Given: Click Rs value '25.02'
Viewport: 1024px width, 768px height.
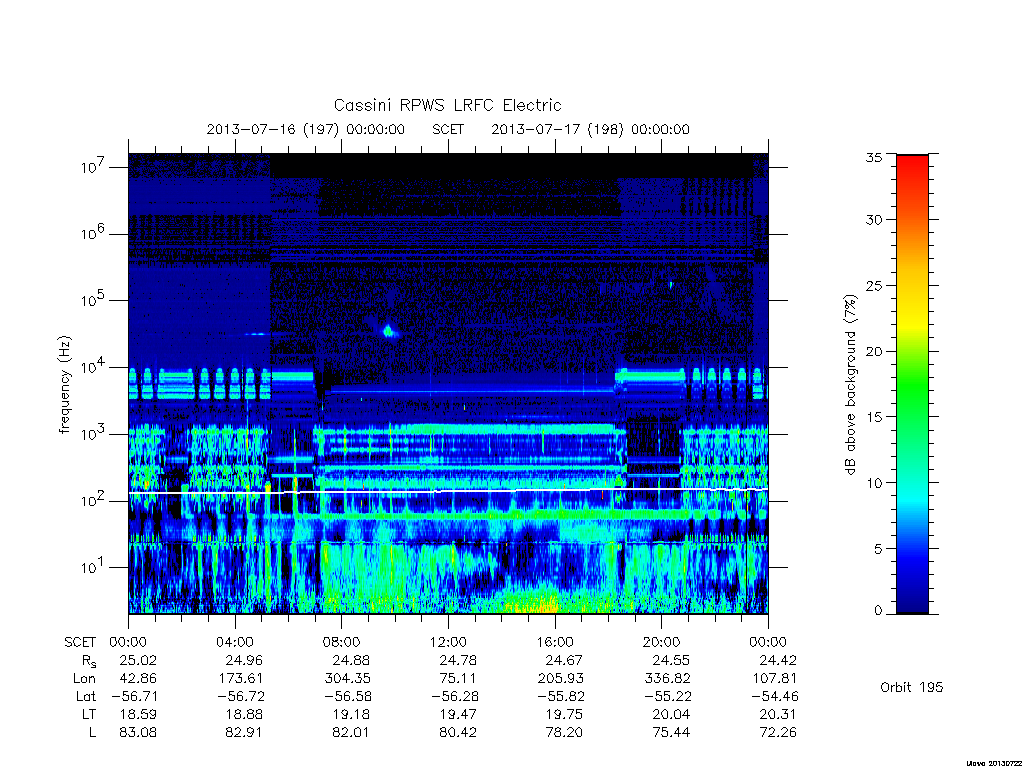Looking at the screenshot, I should [x=138, y=660].
